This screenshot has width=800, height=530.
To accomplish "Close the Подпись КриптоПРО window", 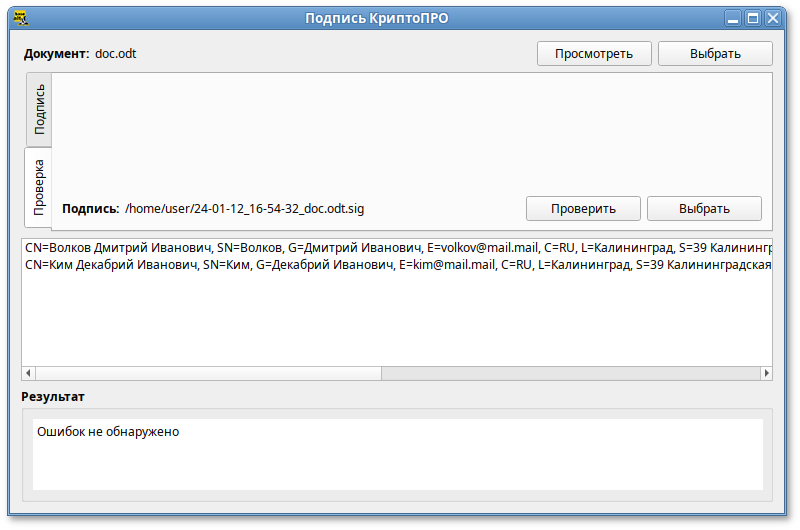I will pos(773,17).
